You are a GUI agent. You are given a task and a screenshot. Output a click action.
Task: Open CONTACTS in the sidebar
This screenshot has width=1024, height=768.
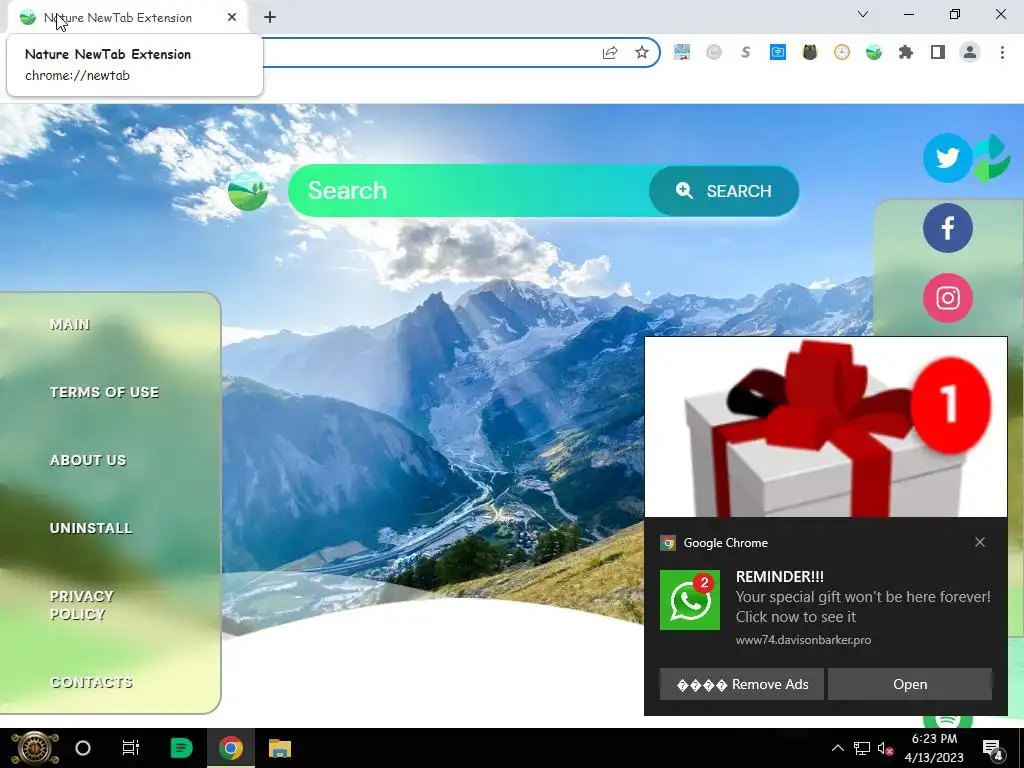pyautogui.click(x=91, y=682)
